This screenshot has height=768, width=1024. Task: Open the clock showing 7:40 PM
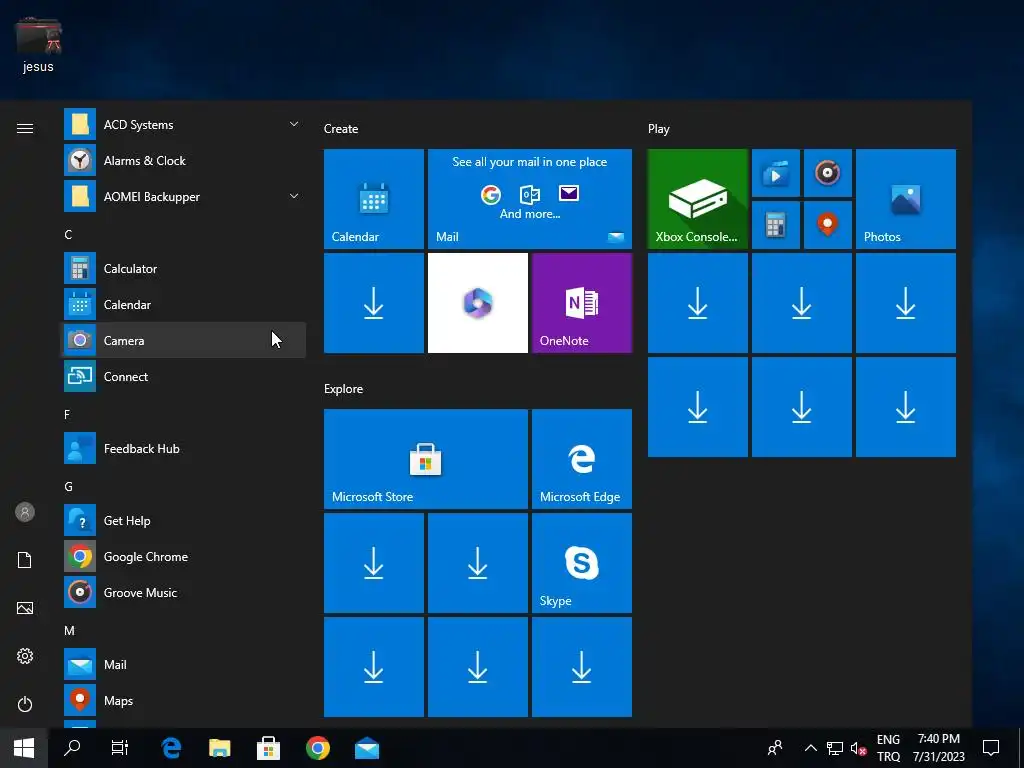tap(938, 748)
